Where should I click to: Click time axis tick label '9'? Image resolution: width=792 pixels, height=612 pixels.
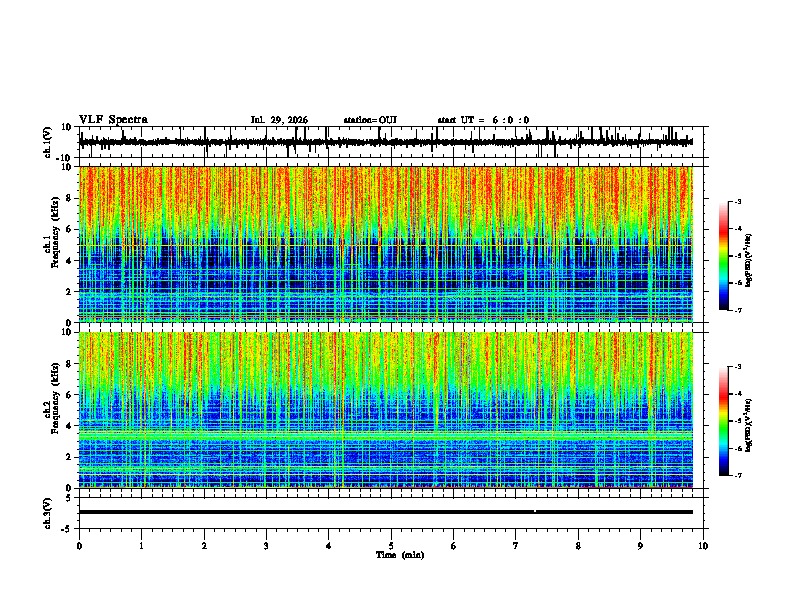point(640,546)
